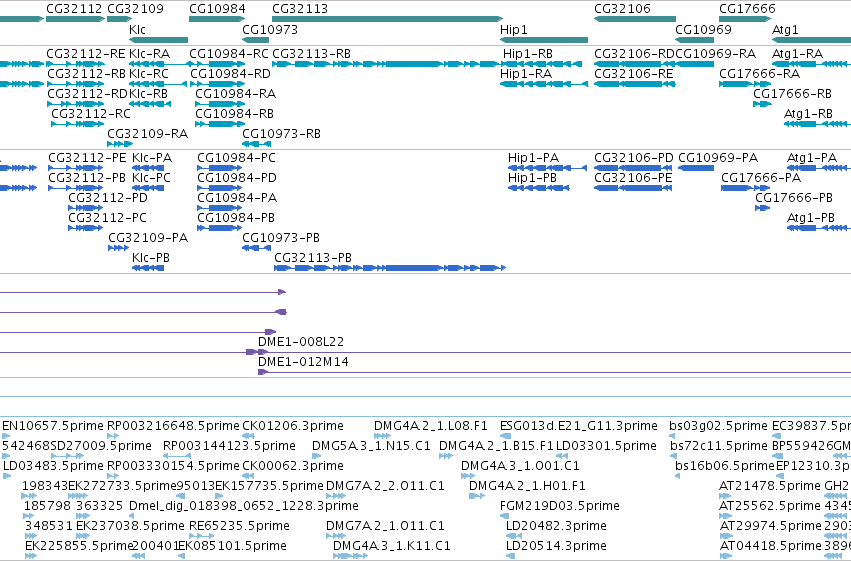851x561 pixels.
Task: Click transcript CG10973-RB label
Action: click(281, 134)
